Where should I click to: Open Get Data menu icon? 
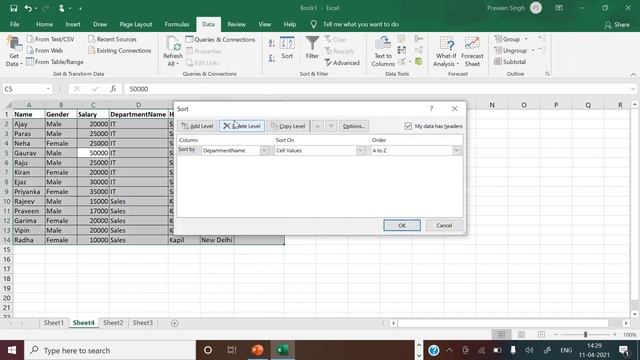13,51
